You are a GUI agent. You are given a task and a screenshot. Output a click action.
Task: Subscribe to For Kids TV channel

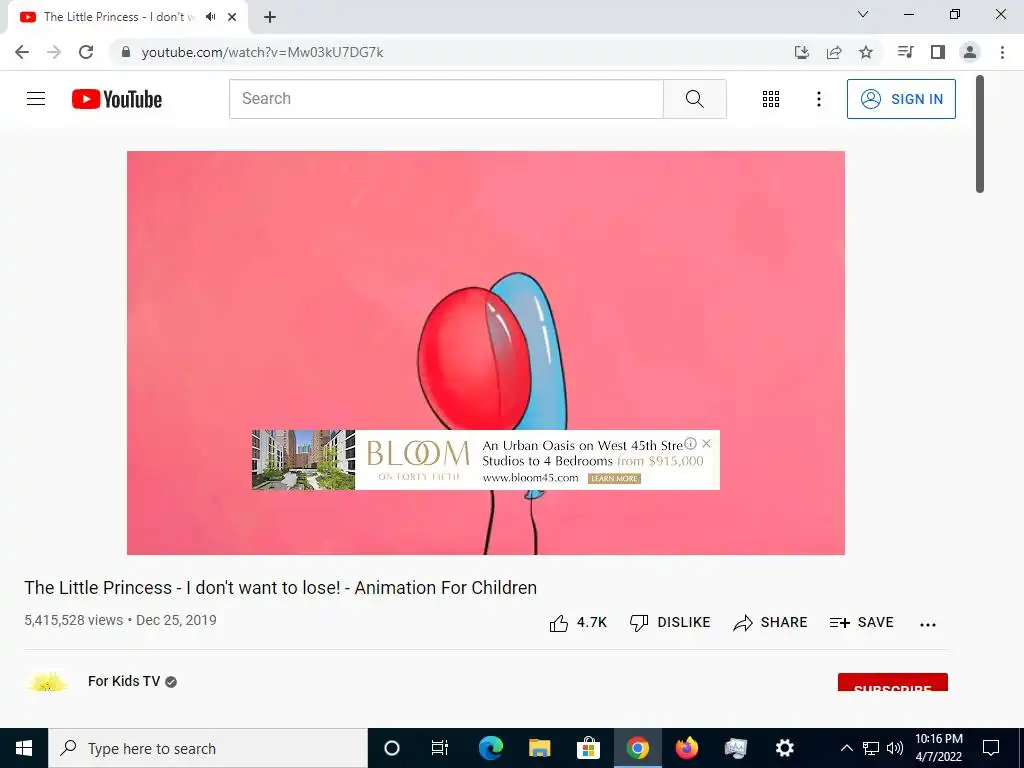[893, 682]
